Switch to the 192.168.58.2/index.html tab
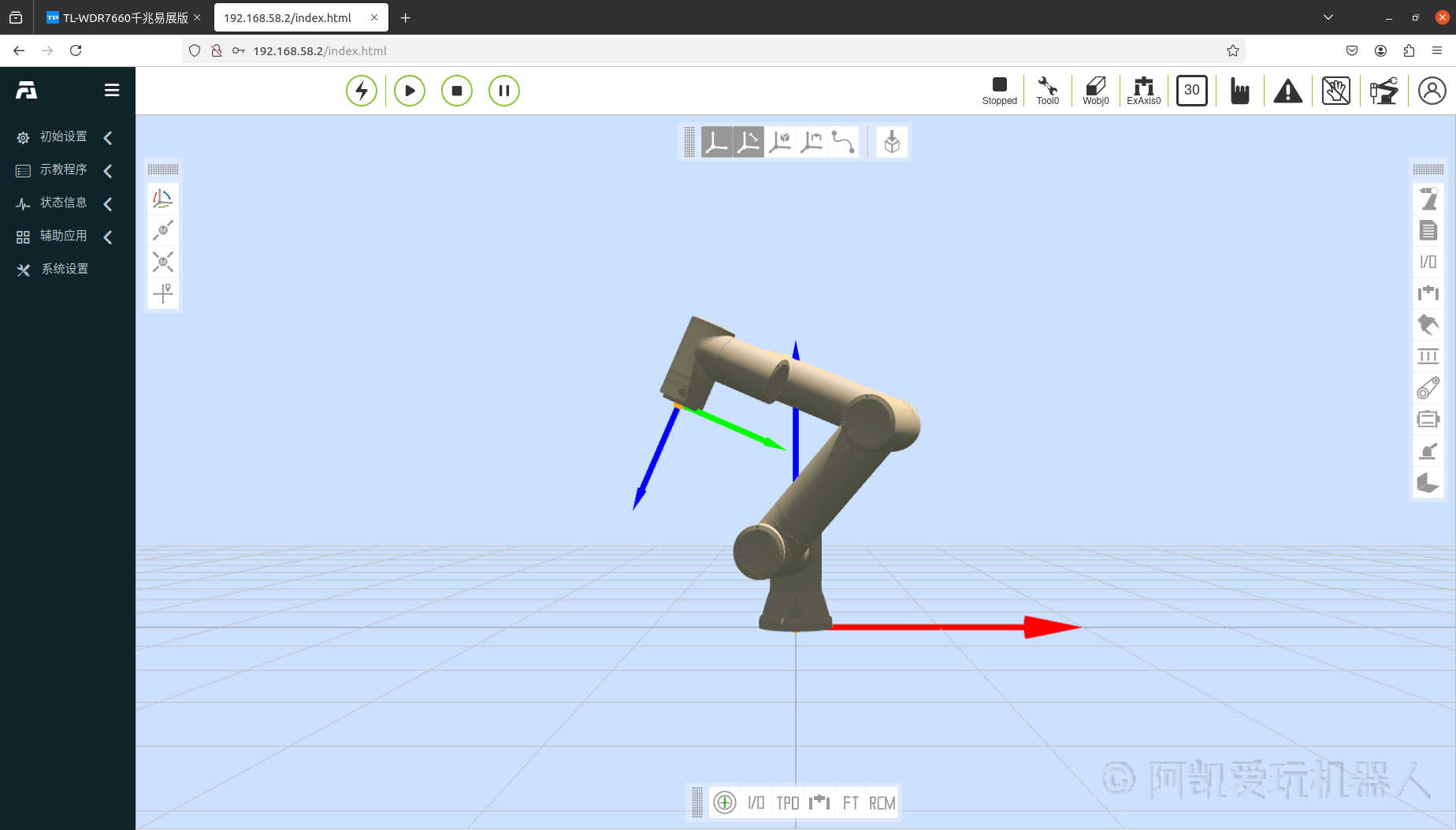Image resolution: width=1456 pixels, height=830 pixels. point(288,17)
